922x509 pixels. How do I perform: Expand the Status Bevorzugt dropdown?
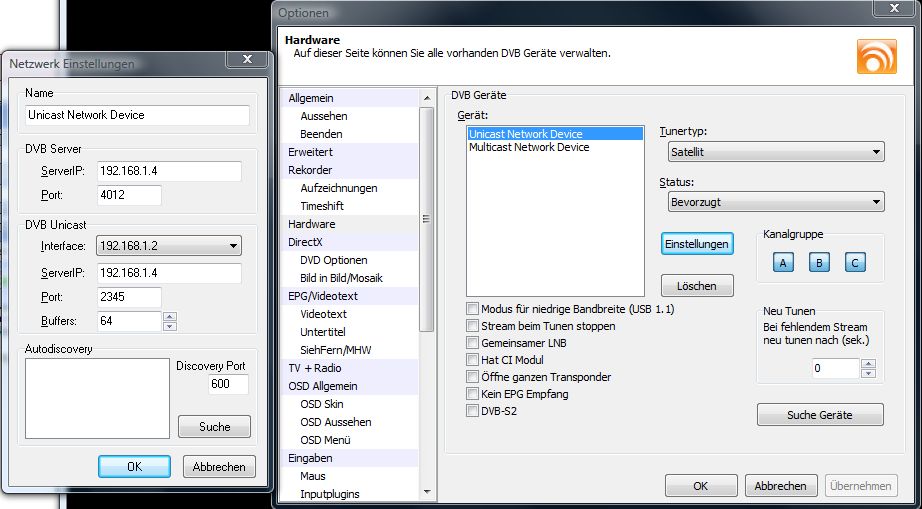point(776,202)
